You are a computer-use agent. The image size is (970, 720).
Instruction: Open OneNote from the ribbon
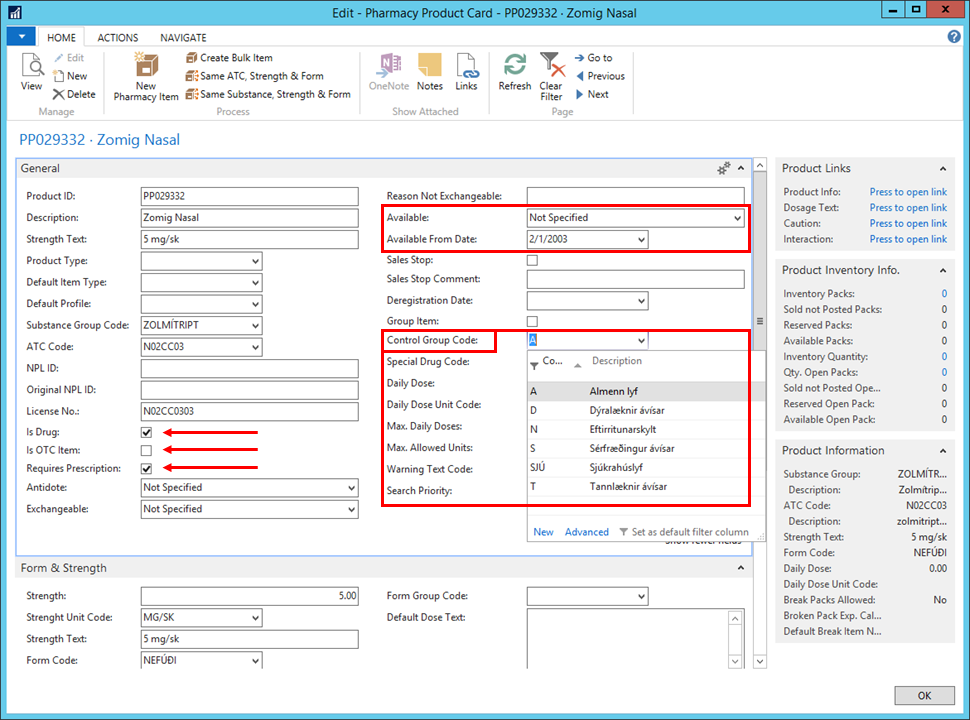[387, 67]
